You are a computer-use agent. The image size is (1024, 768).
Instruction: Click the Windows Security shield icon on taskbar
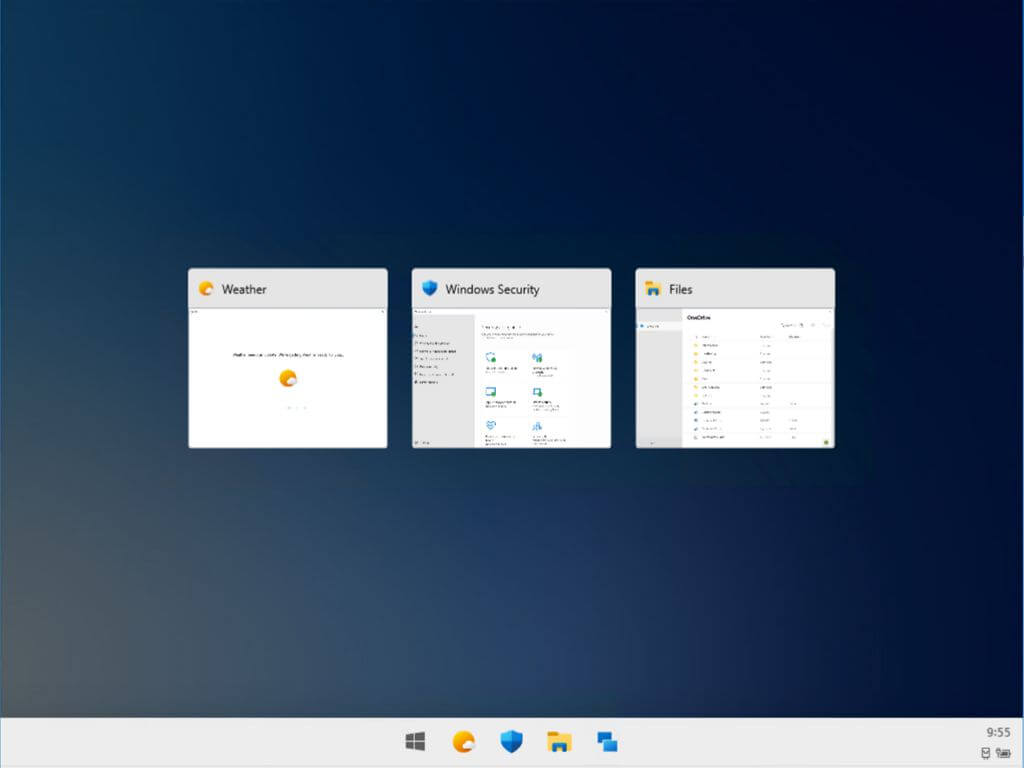pos(511,743)
